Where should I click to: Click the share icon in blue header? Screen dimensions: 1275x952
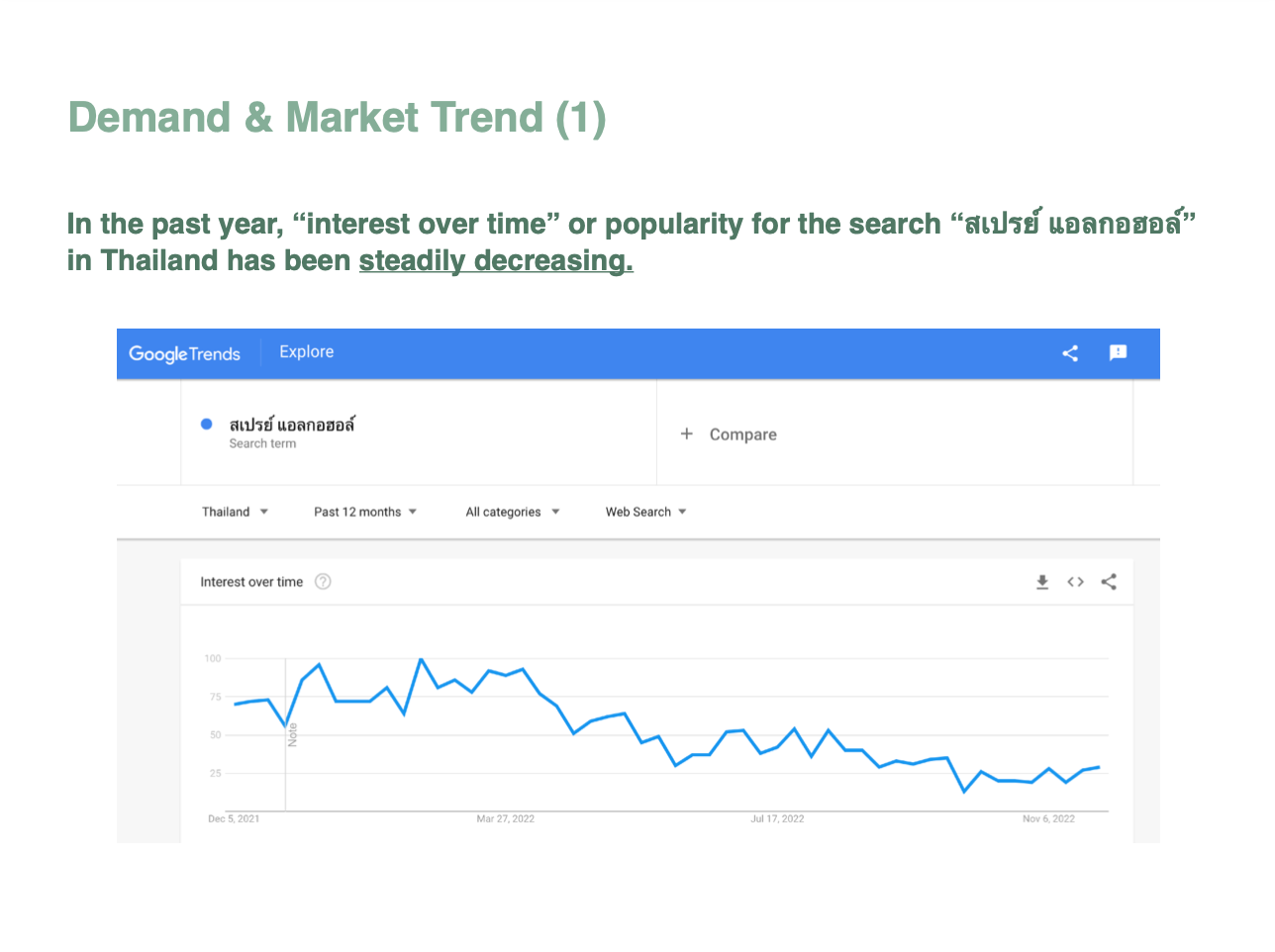click(x=1070, y=353)
